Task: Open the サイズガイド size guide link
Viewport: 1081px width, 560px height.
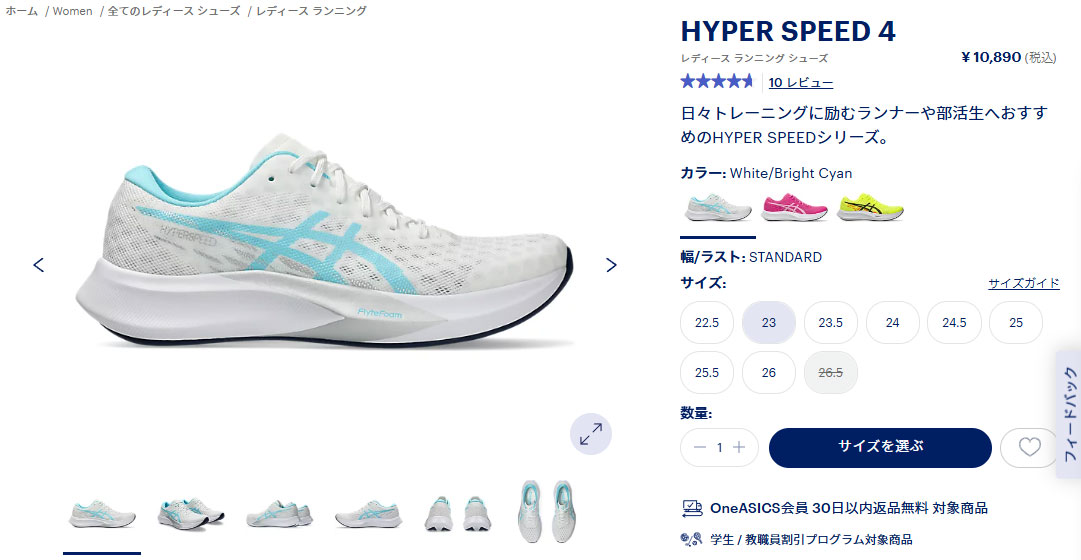Action: (1024, 283)
